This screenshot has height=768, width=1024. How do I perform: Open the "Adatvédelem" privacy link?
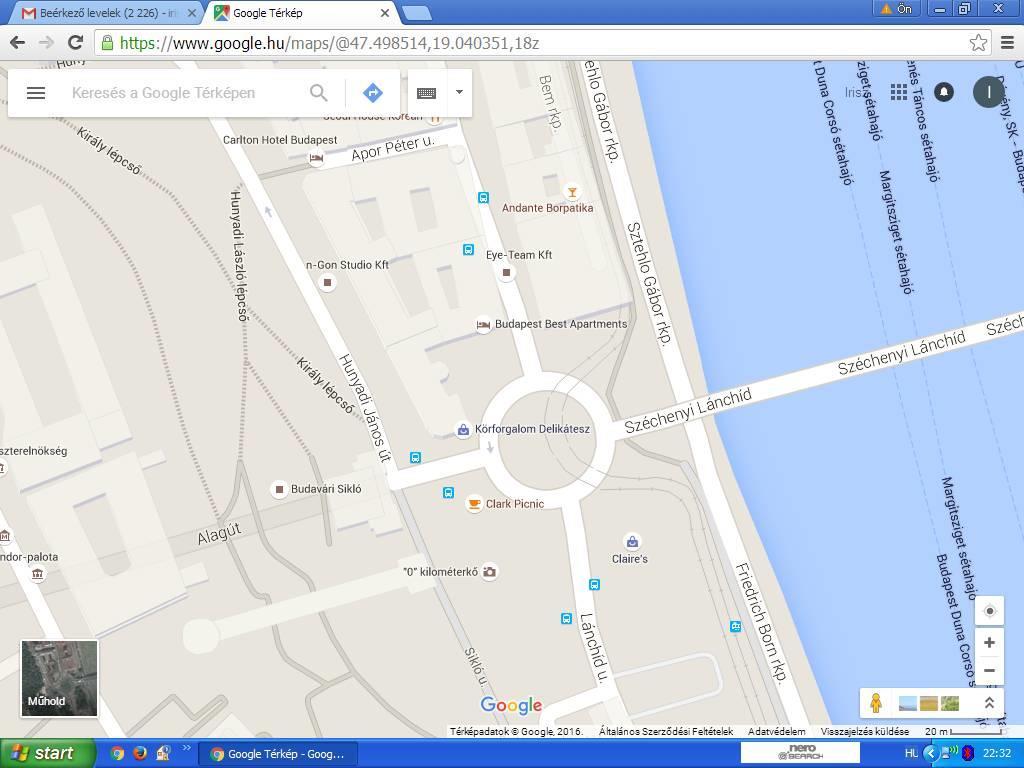(x=776, y=731)
